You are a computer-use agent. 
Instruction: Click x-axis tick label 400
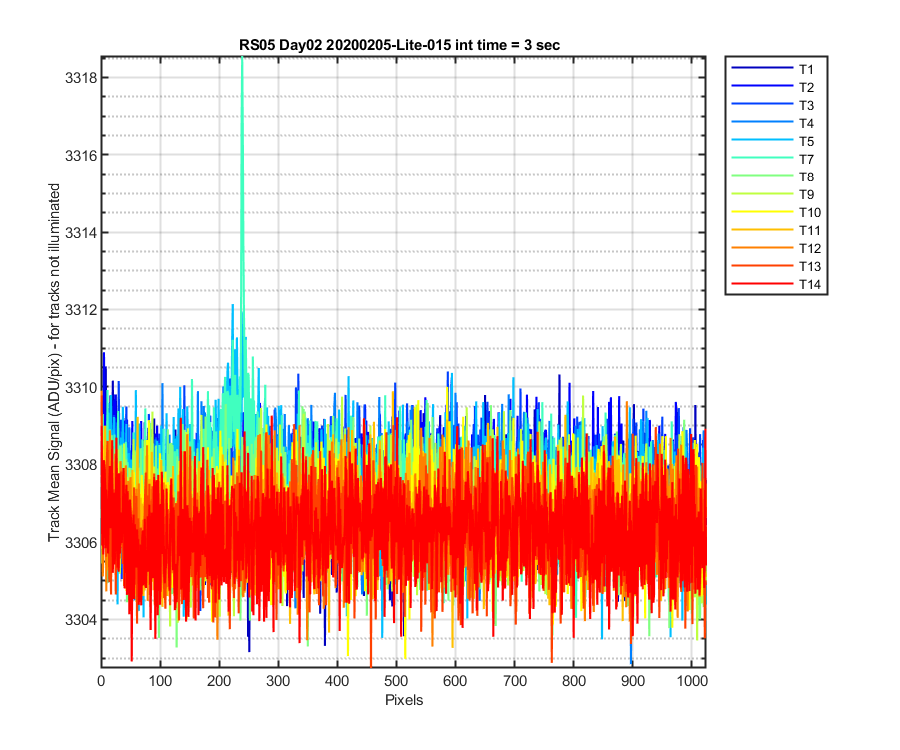pyautogui.click(x=338, y=681)
